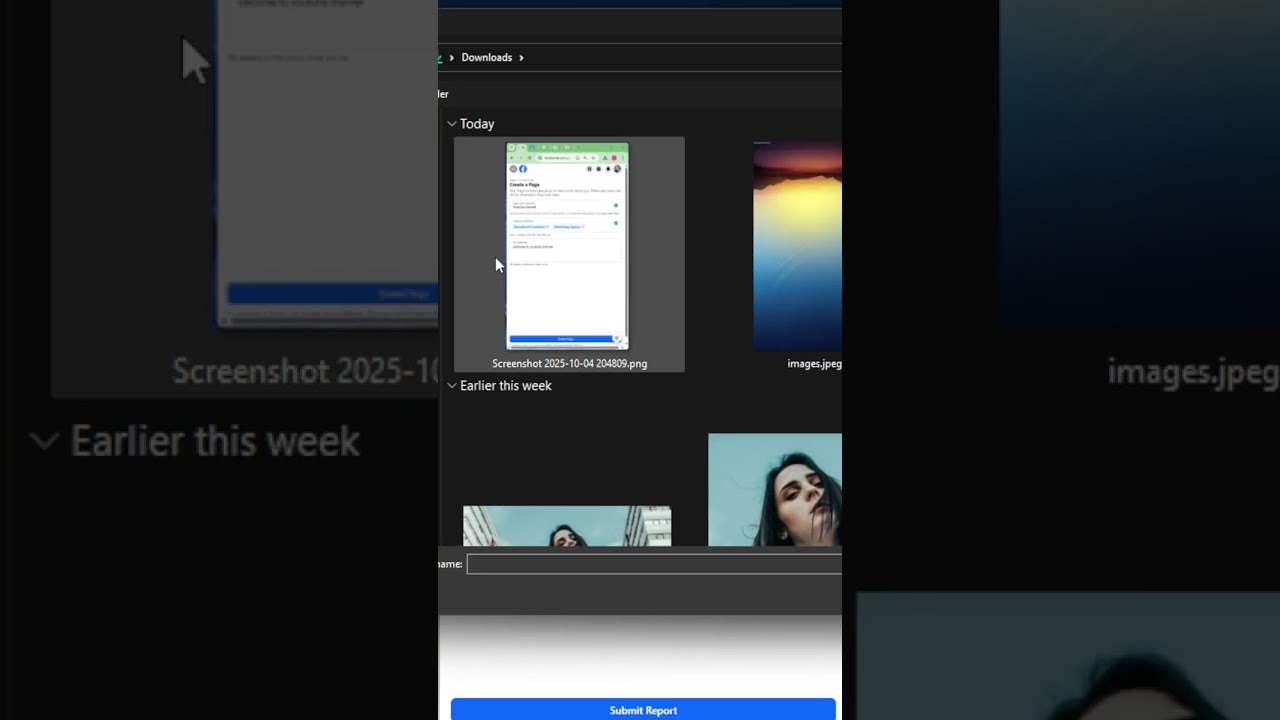
Task: Select the woman portrait close-up thumbnail
Action: pyautogui.click(x=775, y=490)
